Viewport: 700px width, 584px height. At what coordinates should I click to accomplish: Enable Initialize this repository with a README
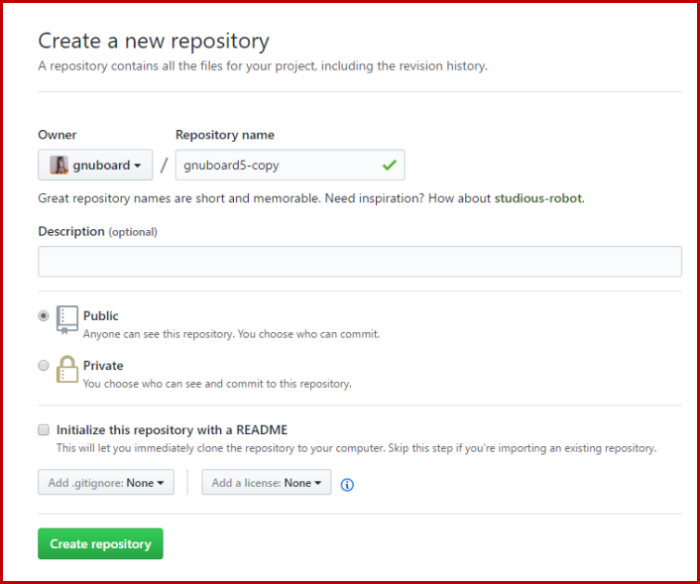(43, 430)
